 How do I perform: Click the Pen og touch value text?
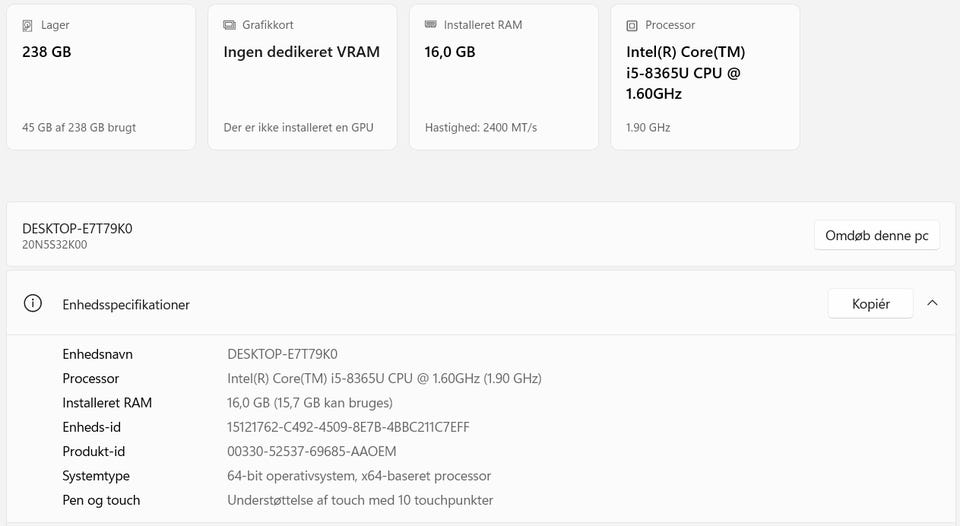(360, 500)
